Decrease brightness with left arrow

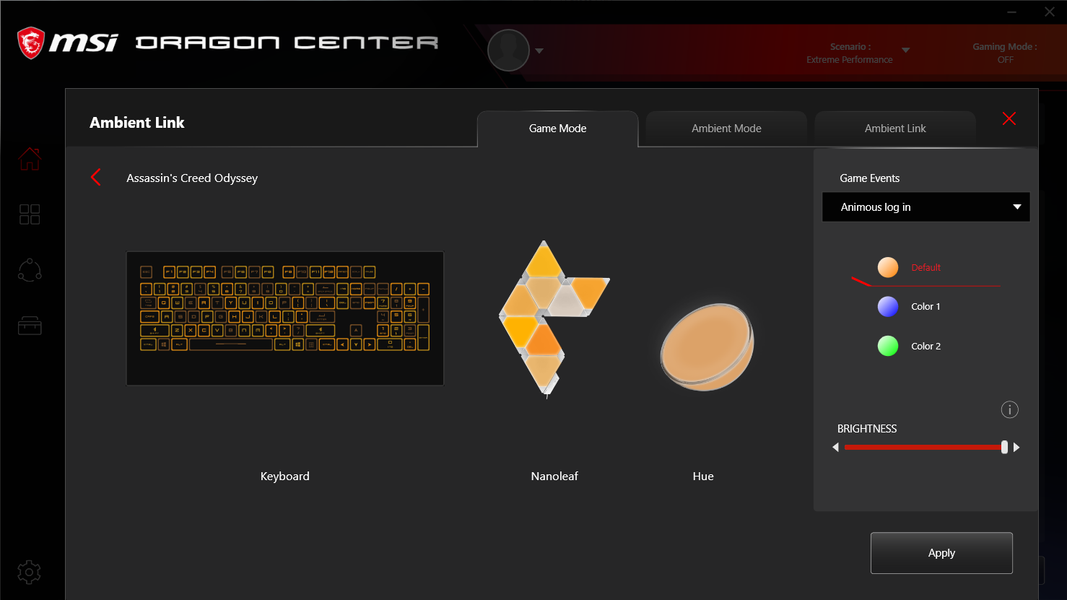point(836,448)
